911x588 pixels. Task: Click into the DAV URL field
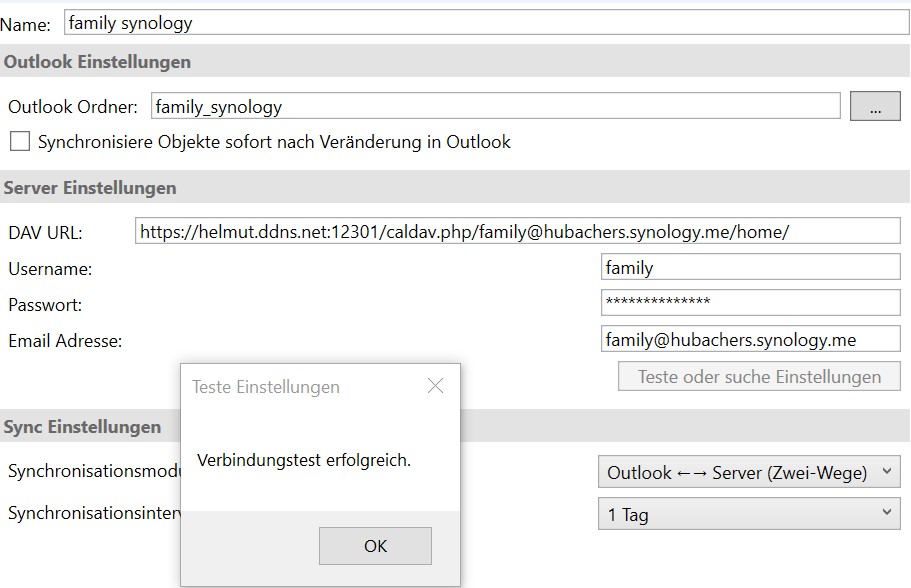pyautogui.click(x=518, y=231)
